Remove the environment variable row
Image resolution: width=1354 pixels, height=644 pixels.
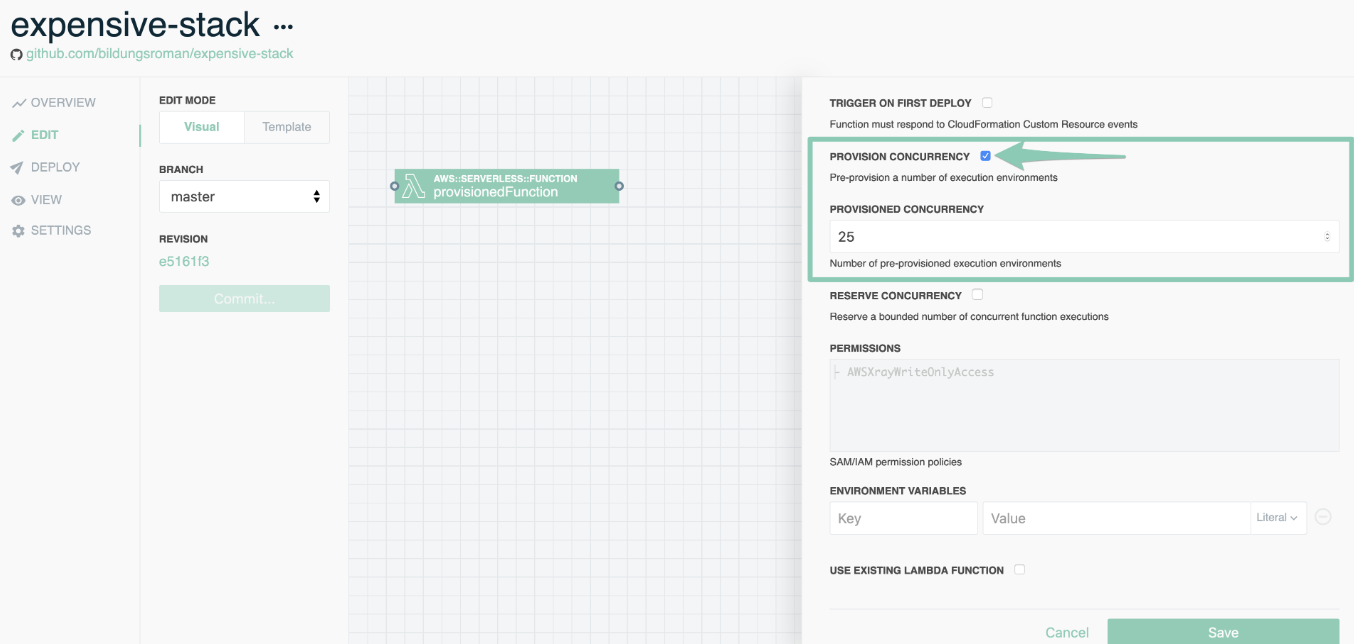click(x=1323, y=517)
